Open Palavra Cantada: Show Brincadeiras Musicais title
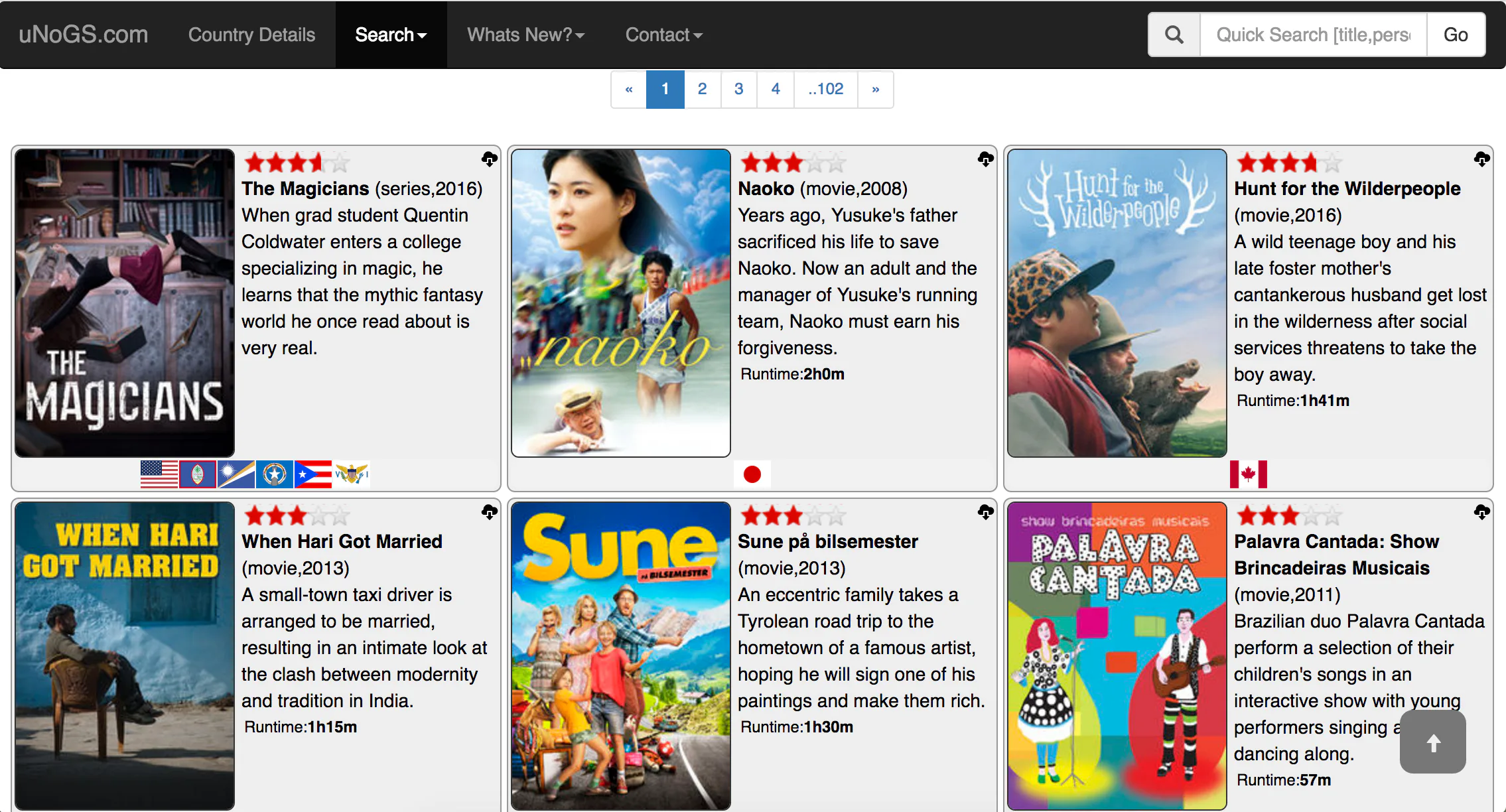Screen dimensions: 1506x812 (x=1337, y=555)
